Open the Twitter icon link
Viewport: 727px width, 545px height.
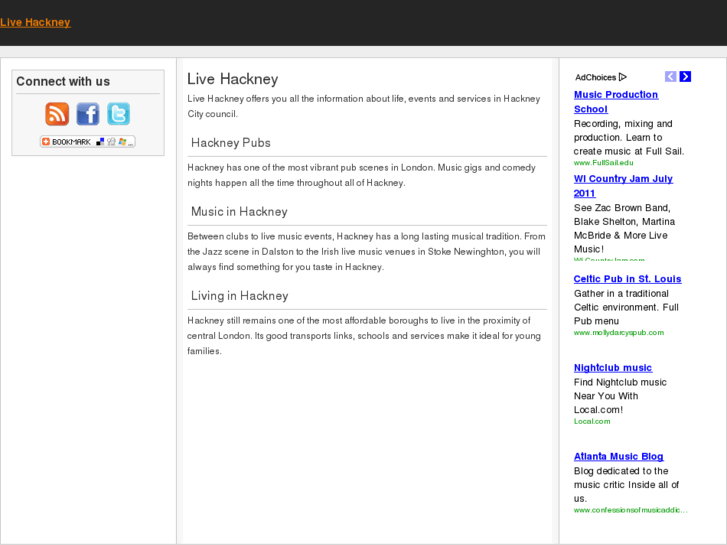tap(118, 114)
